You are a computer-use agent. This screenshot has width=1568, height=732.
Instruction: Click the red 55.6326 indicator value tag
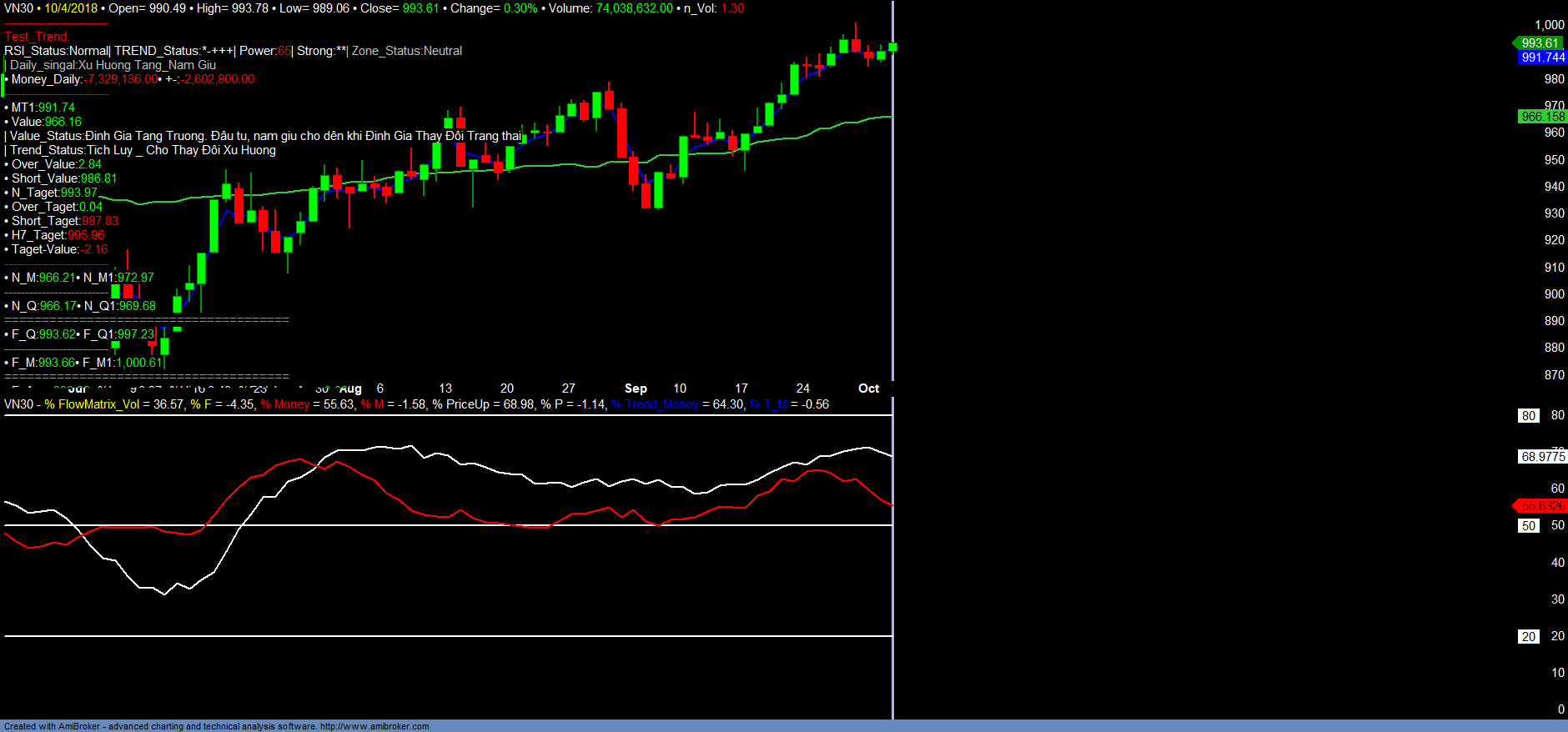(x=1542, y=506)
